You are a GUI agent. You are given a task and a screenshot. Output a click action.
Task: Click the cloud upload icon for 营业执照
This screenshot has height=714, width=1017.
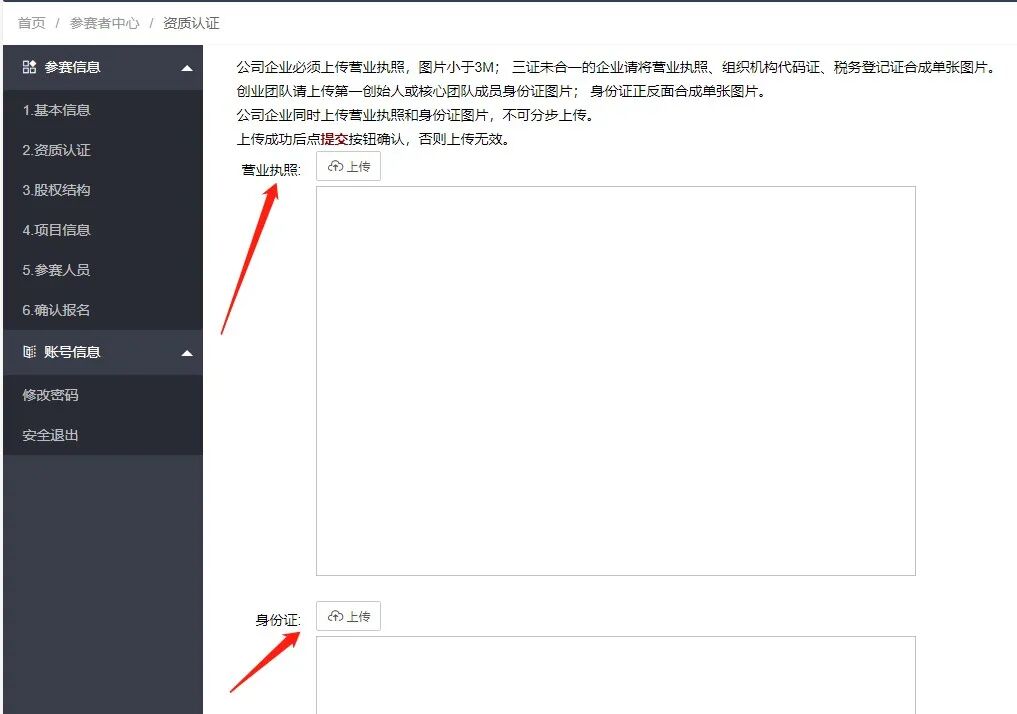click(335, 166)
